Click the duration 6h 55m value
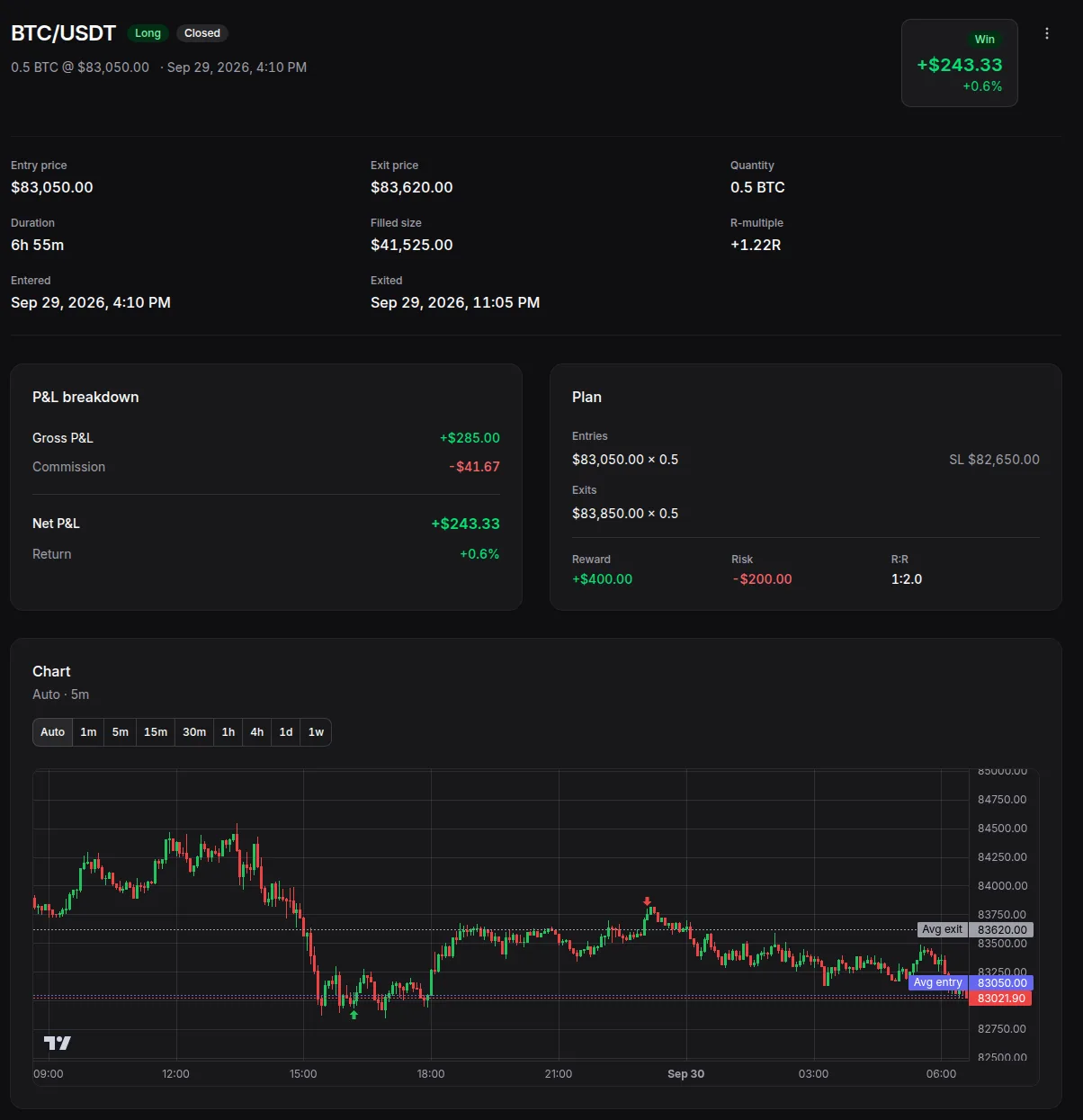 tap(38, 245)
